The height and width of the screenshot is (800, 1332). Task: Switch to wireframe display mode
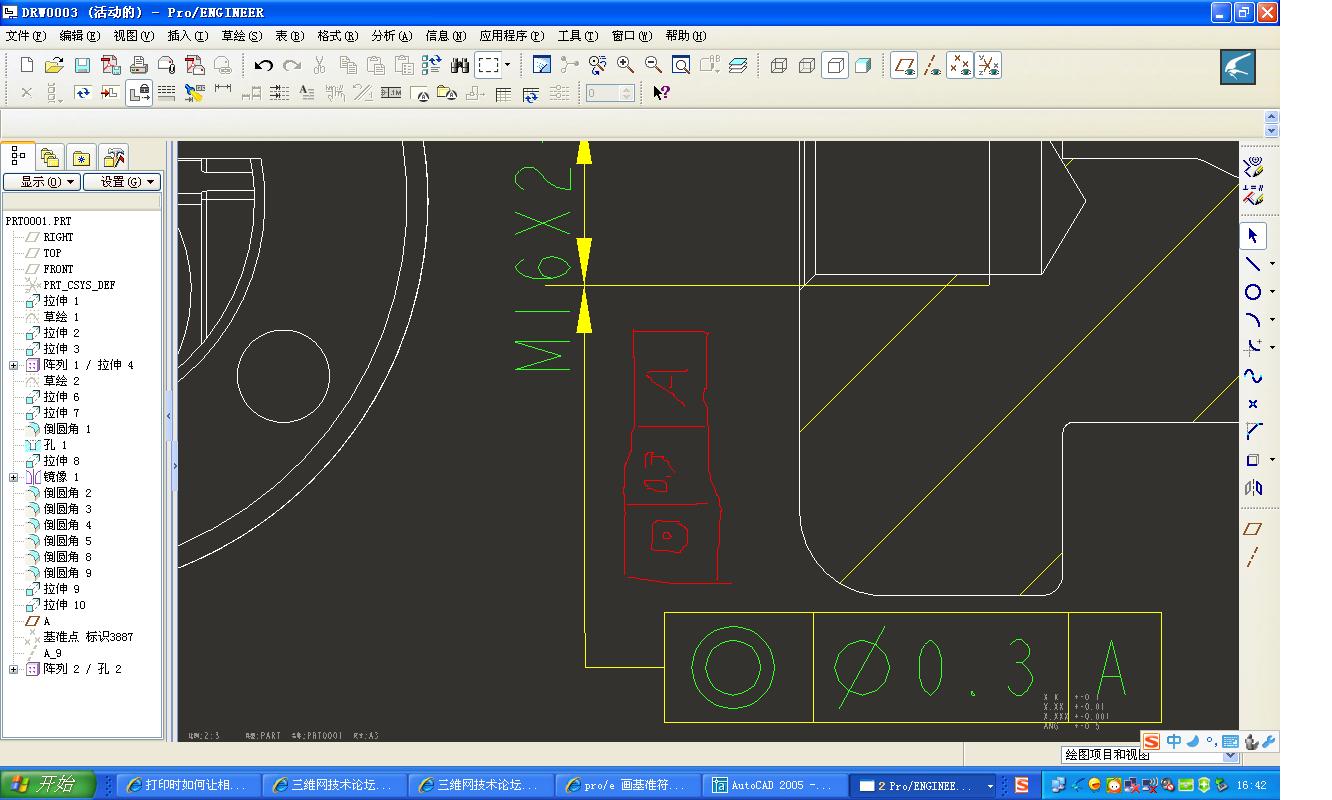[x=779, y=66]
